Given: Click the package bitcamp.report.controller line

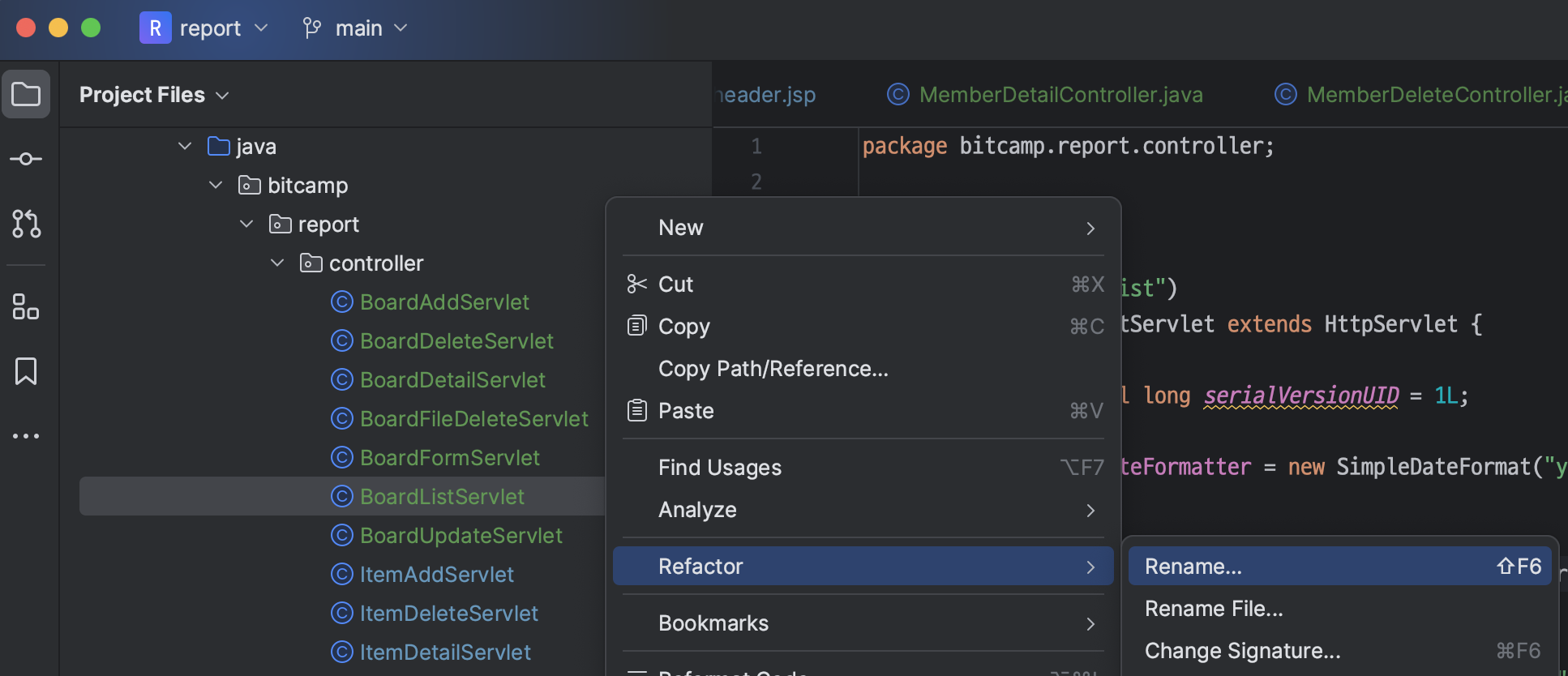Looking at the screenshot, I should [x=1068, y=146].
